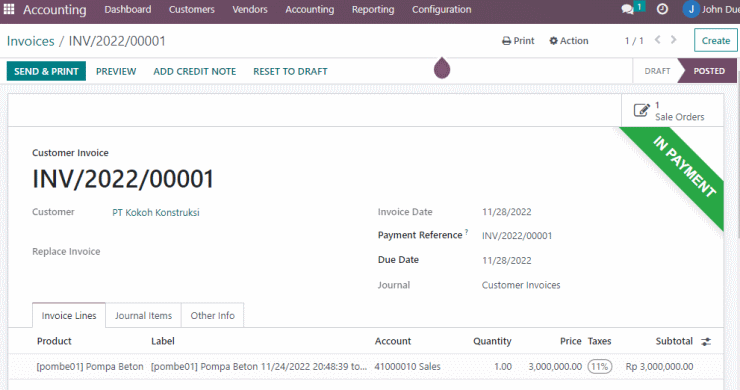
Task: Open the Action gear menu
Action: pyautogui.click(x=569, y=41)
